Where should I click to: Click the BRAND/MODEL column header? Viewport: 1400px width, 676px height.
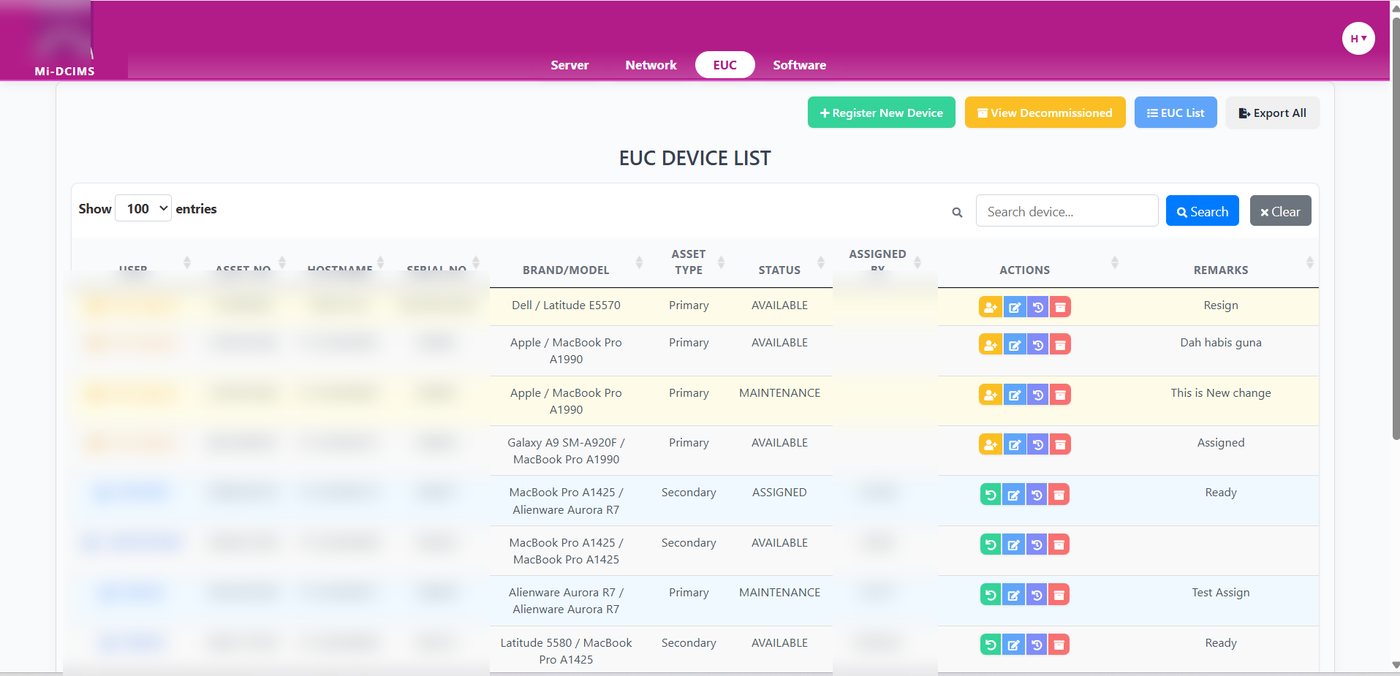565,270
